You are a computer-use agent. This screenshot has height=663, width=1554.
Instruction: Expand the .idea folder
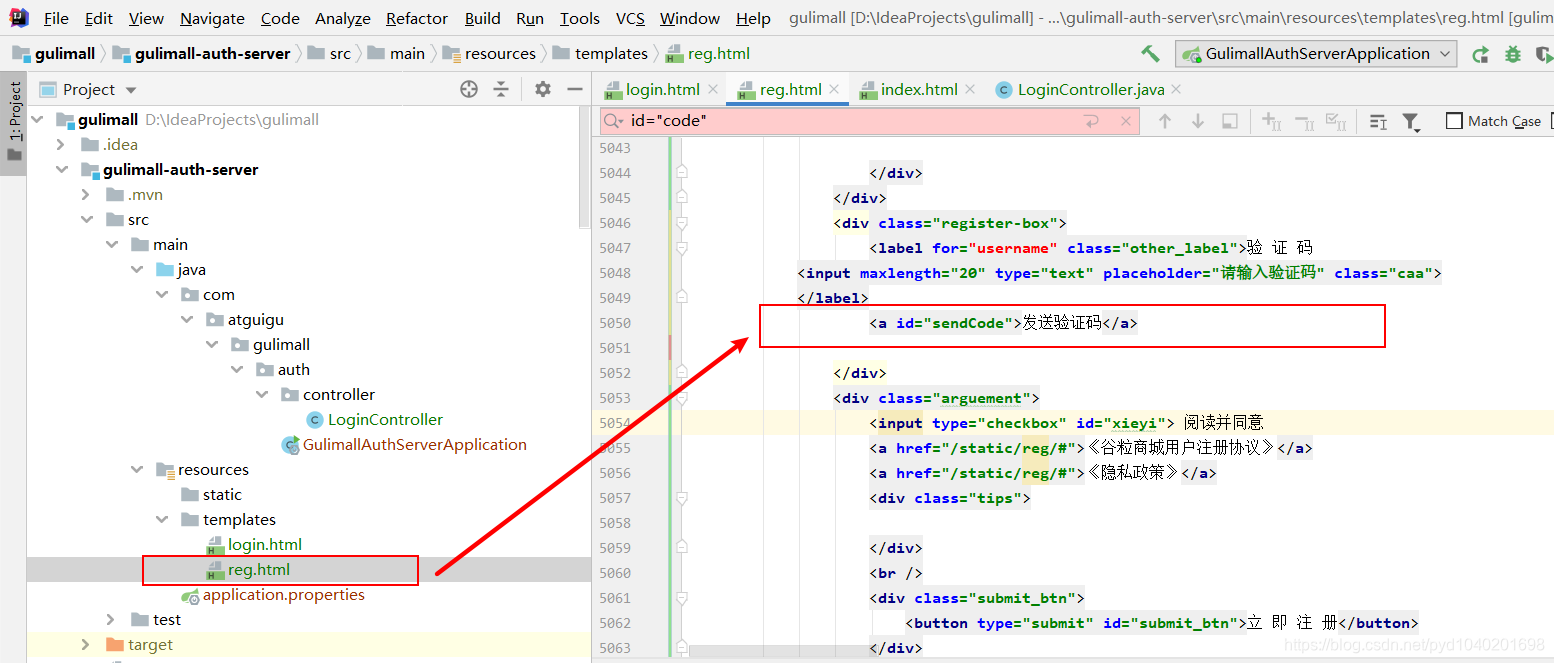(x=61, y=145)
